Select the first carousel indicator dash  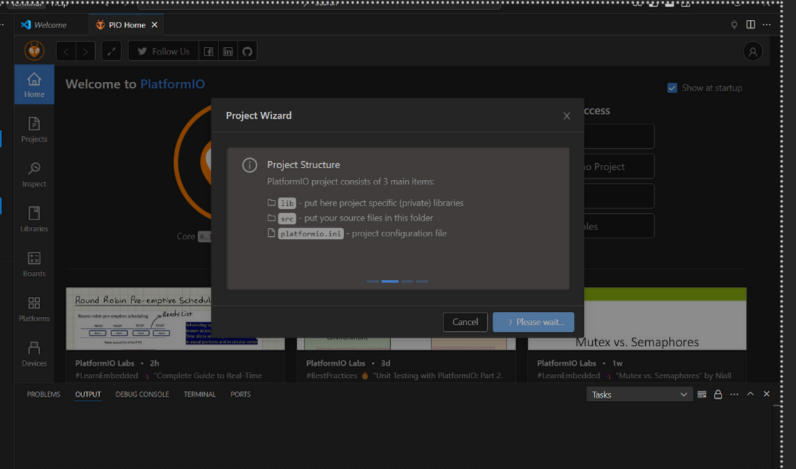coord(373,281)
